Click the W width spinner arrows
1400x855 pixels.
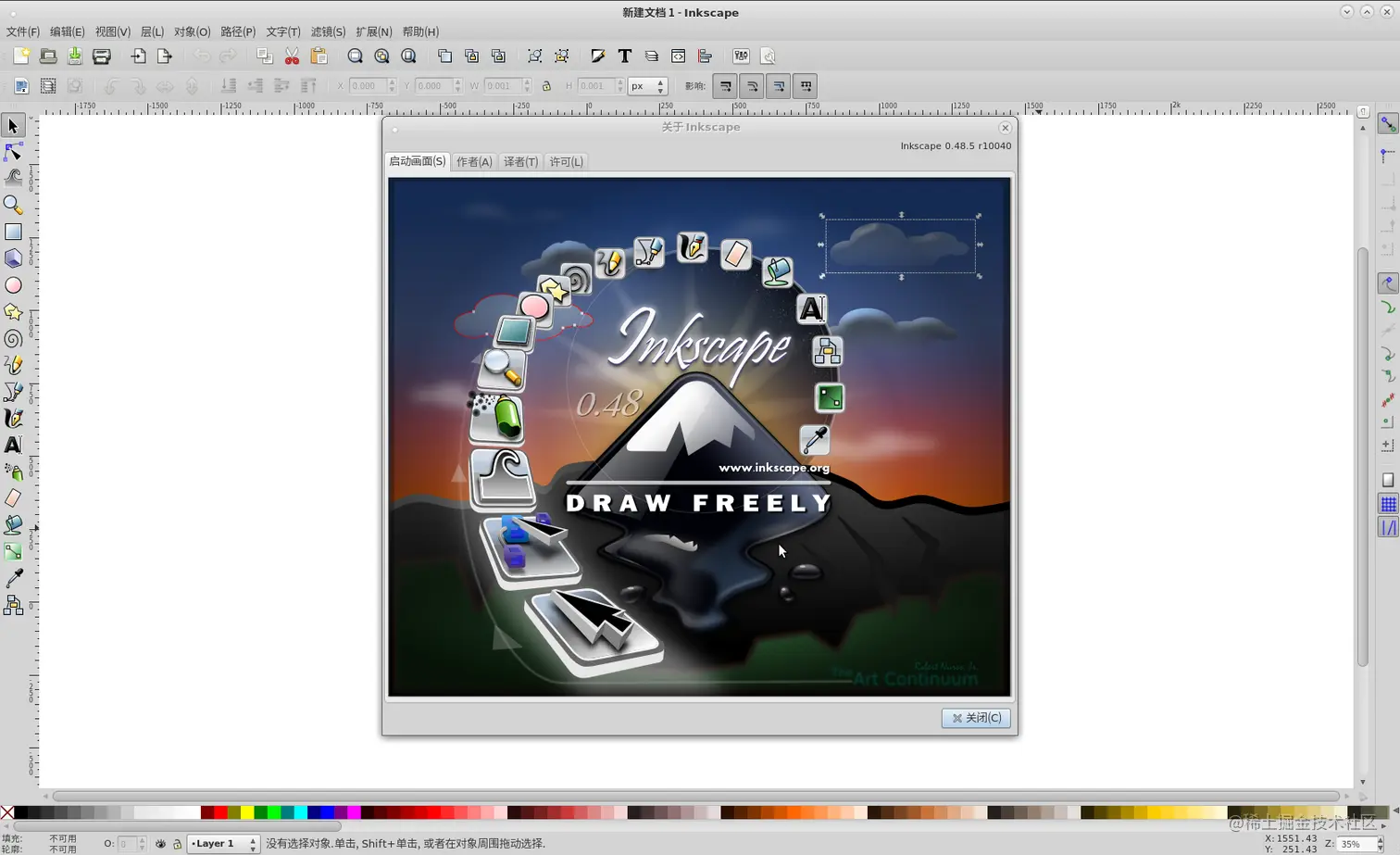pyautogui.click(x=527, y=86)
